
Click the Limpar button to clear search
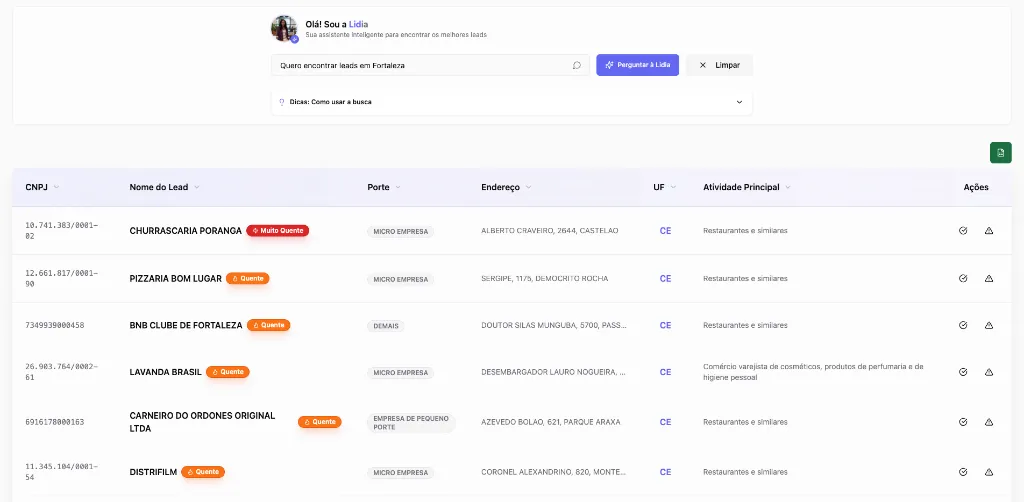719,65
